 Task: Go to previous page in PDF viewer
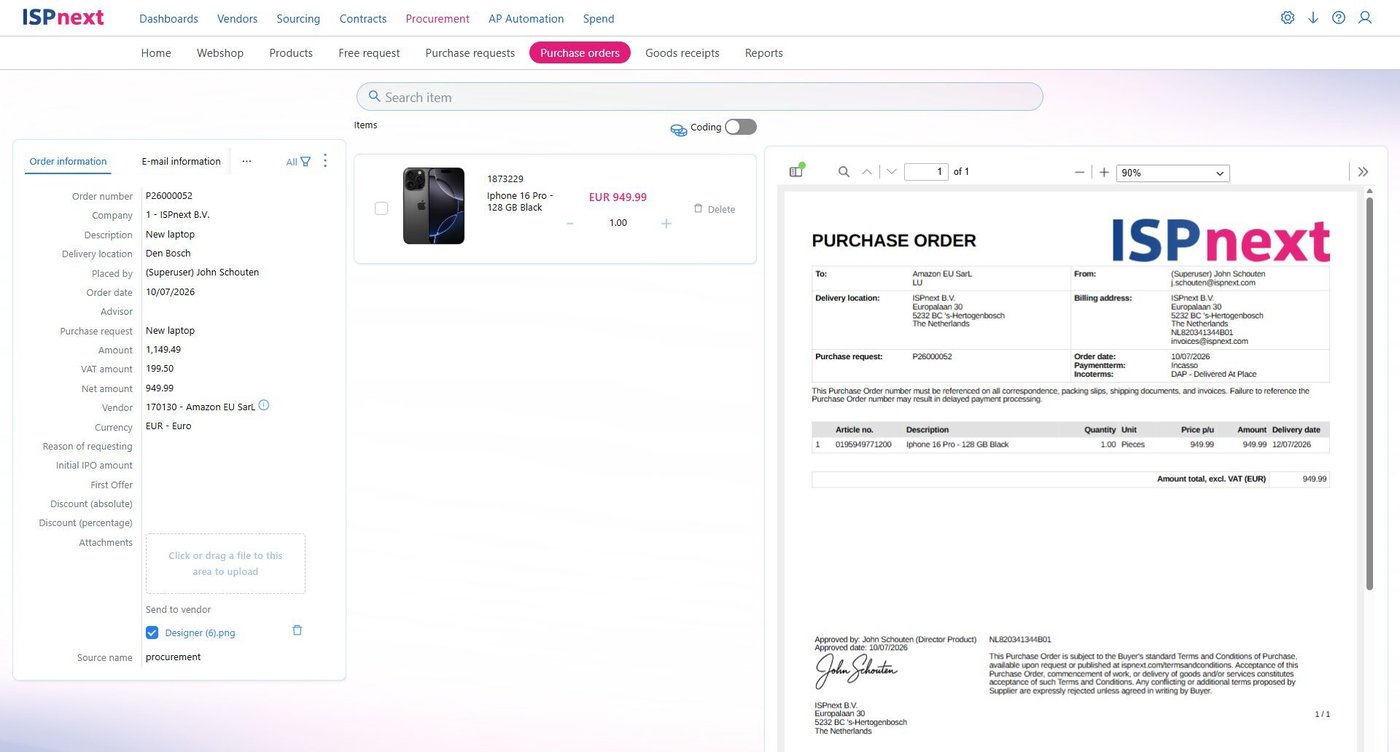867,172
